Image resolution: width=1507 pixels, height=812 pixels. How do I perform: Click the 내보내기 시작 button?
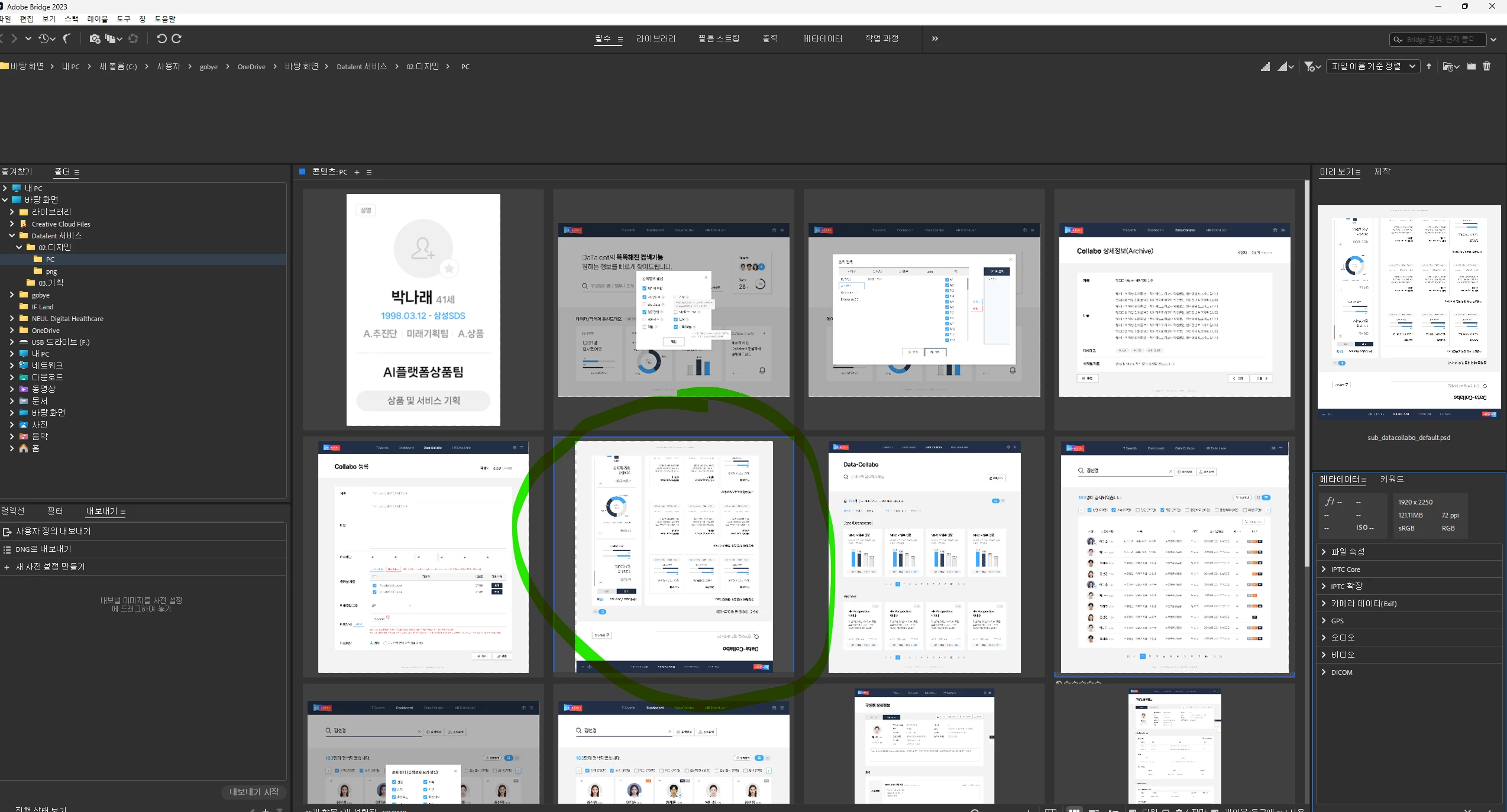254,792
